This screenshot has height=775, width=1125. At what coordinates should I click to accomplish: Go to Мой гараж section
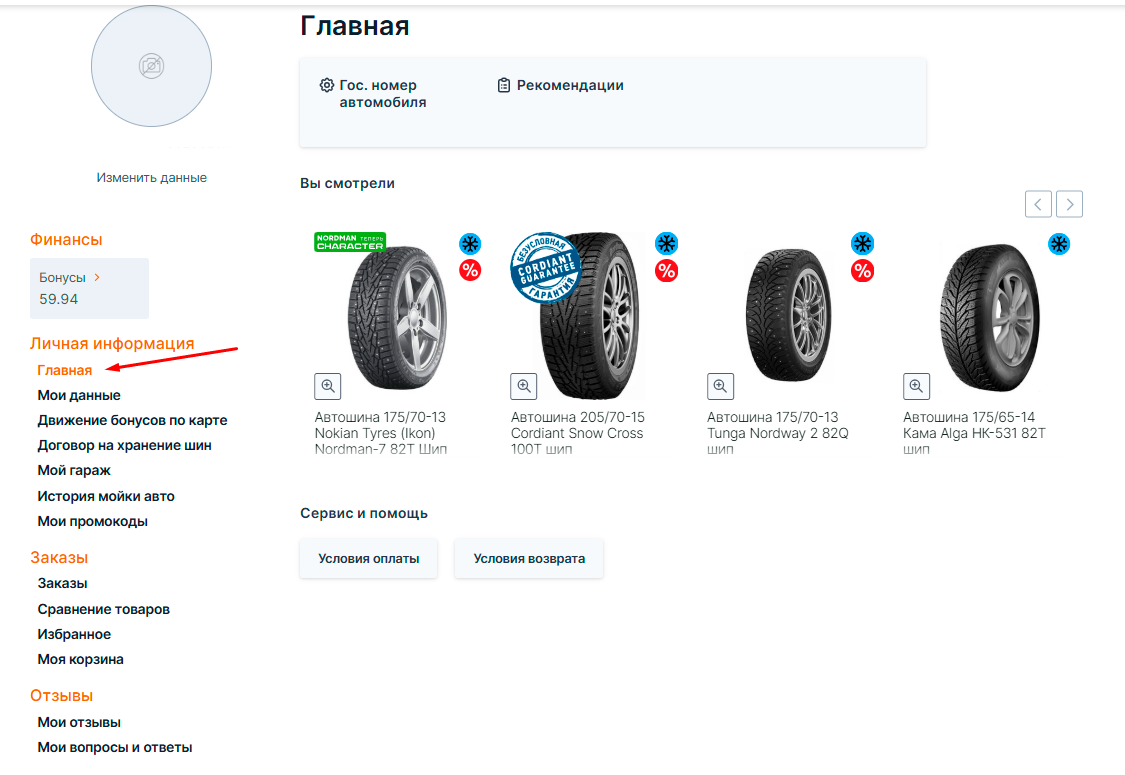tap(74, 470)
